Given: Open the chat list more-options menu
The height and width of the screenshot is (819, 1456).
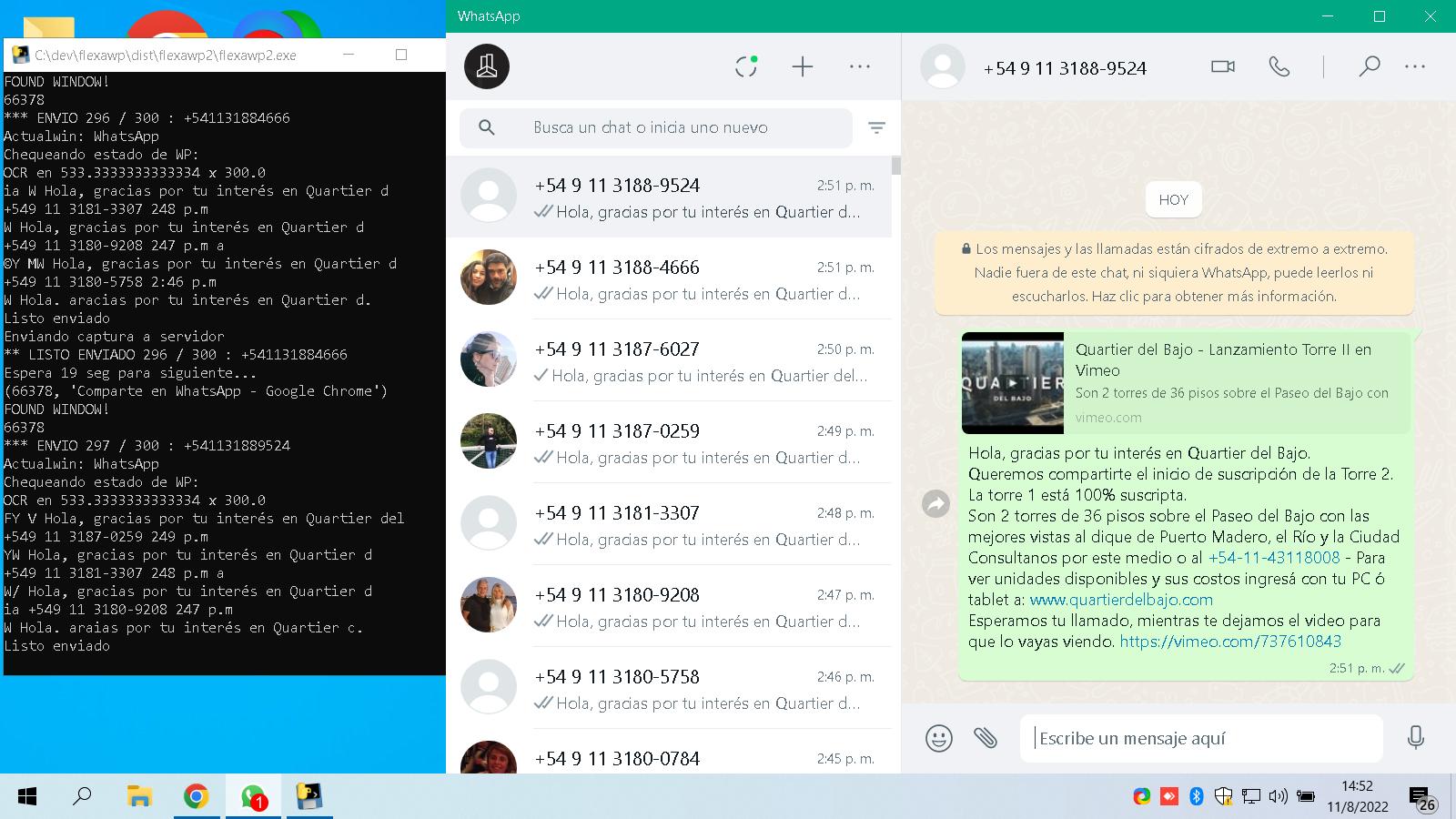Looking at the screenshot, I should tap(860, 66).
